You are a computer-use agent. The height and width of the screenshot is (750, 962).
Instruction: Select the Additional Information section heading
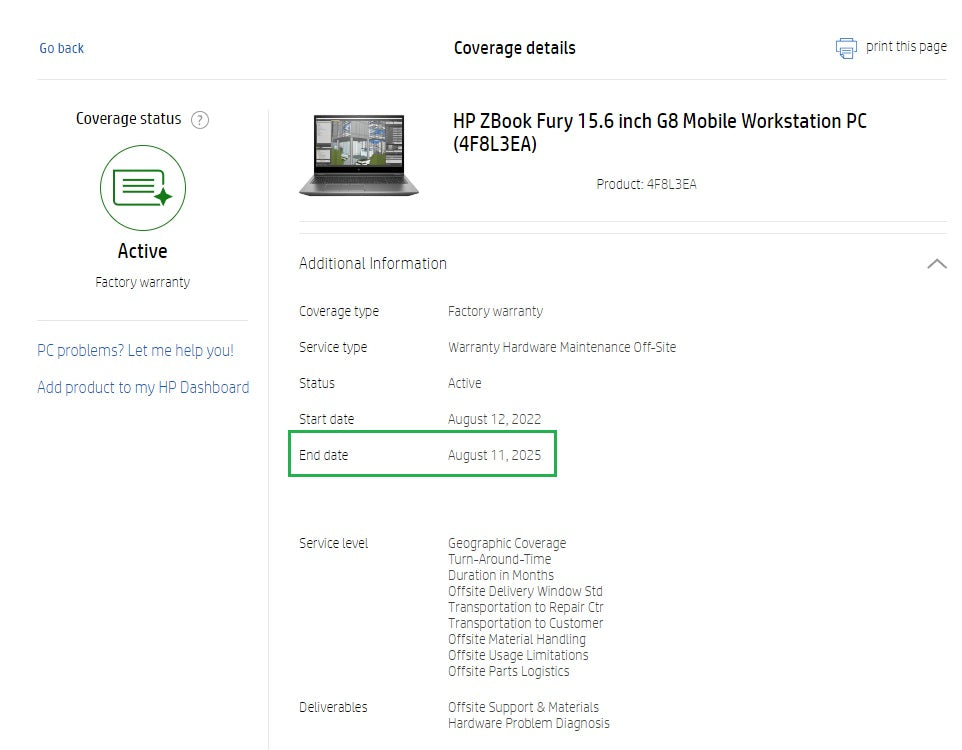pos(372,263)
